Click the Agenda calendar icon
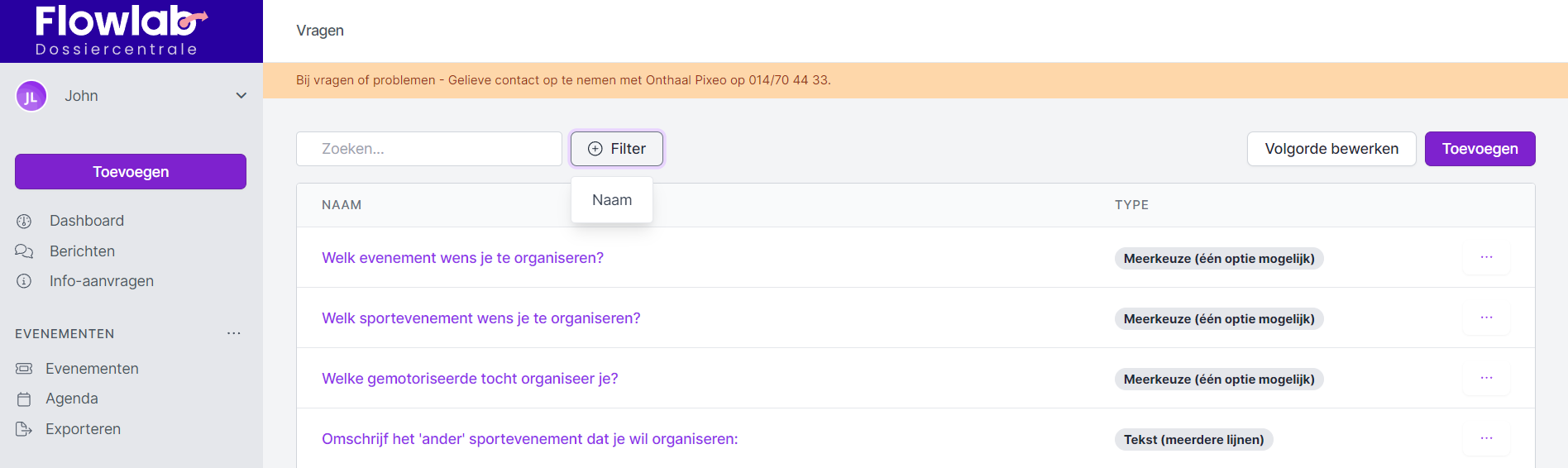 tap(24, 399)
